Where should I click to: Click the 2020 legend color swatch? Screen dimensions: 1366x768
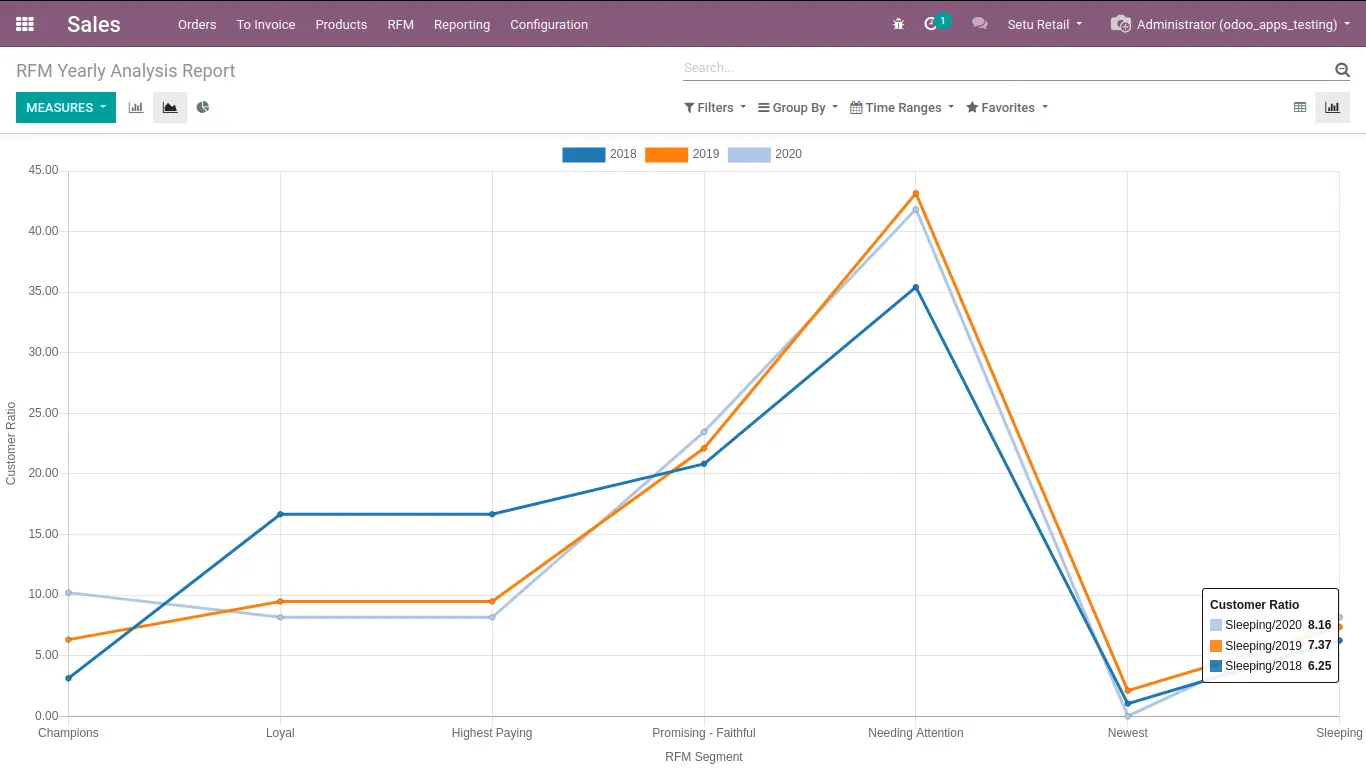pos(749,154)
